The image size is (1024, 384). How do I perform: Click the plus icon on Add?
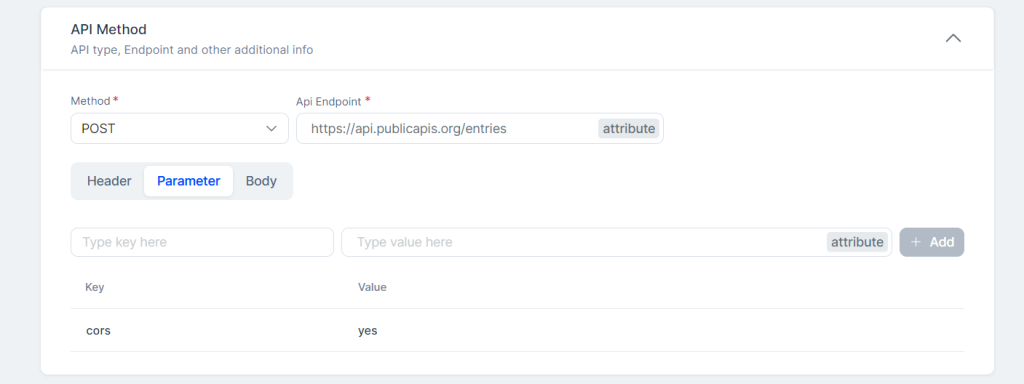[x=916, y=242]
